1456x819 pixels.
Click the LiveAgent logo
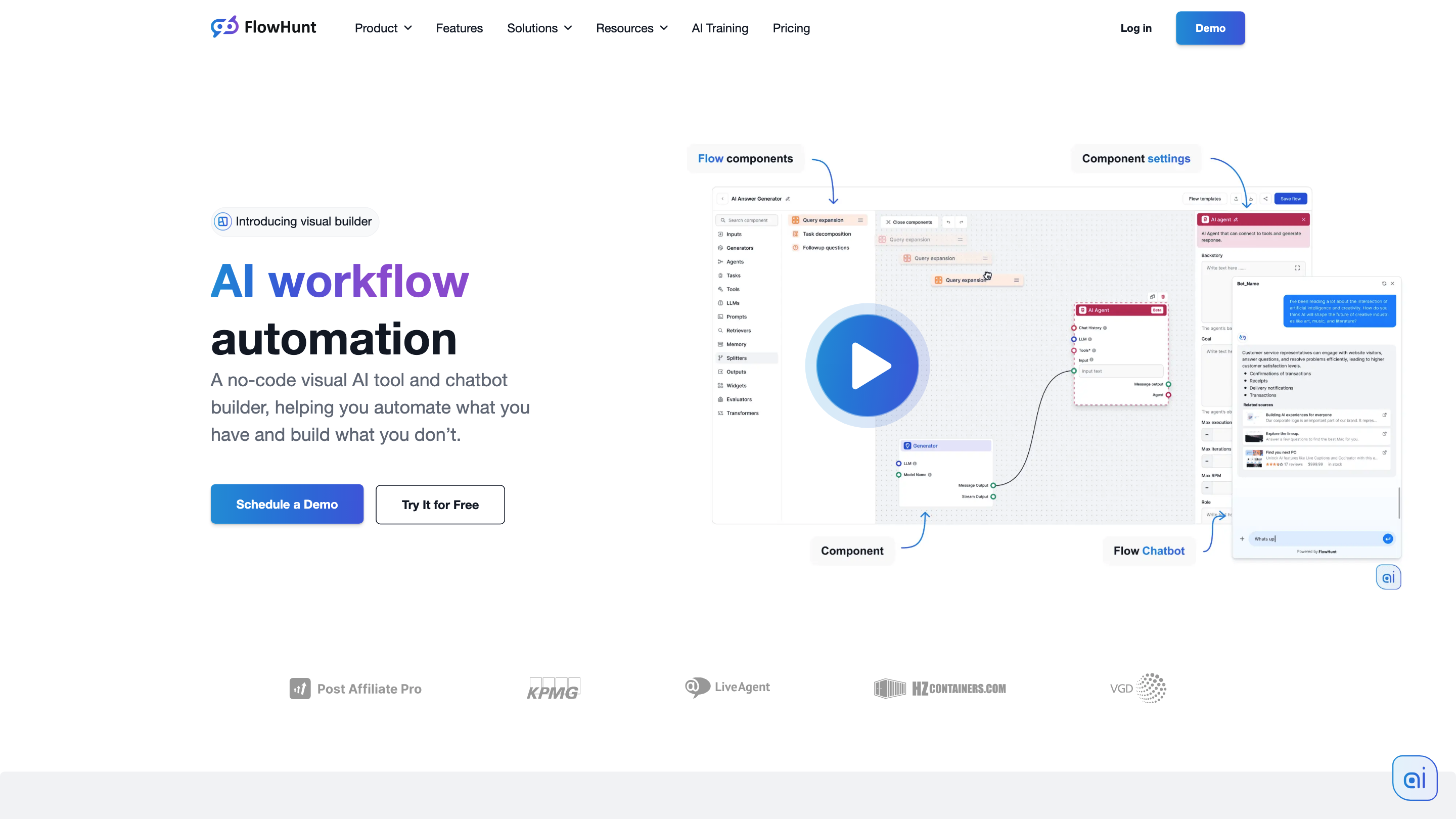point(727,688)
